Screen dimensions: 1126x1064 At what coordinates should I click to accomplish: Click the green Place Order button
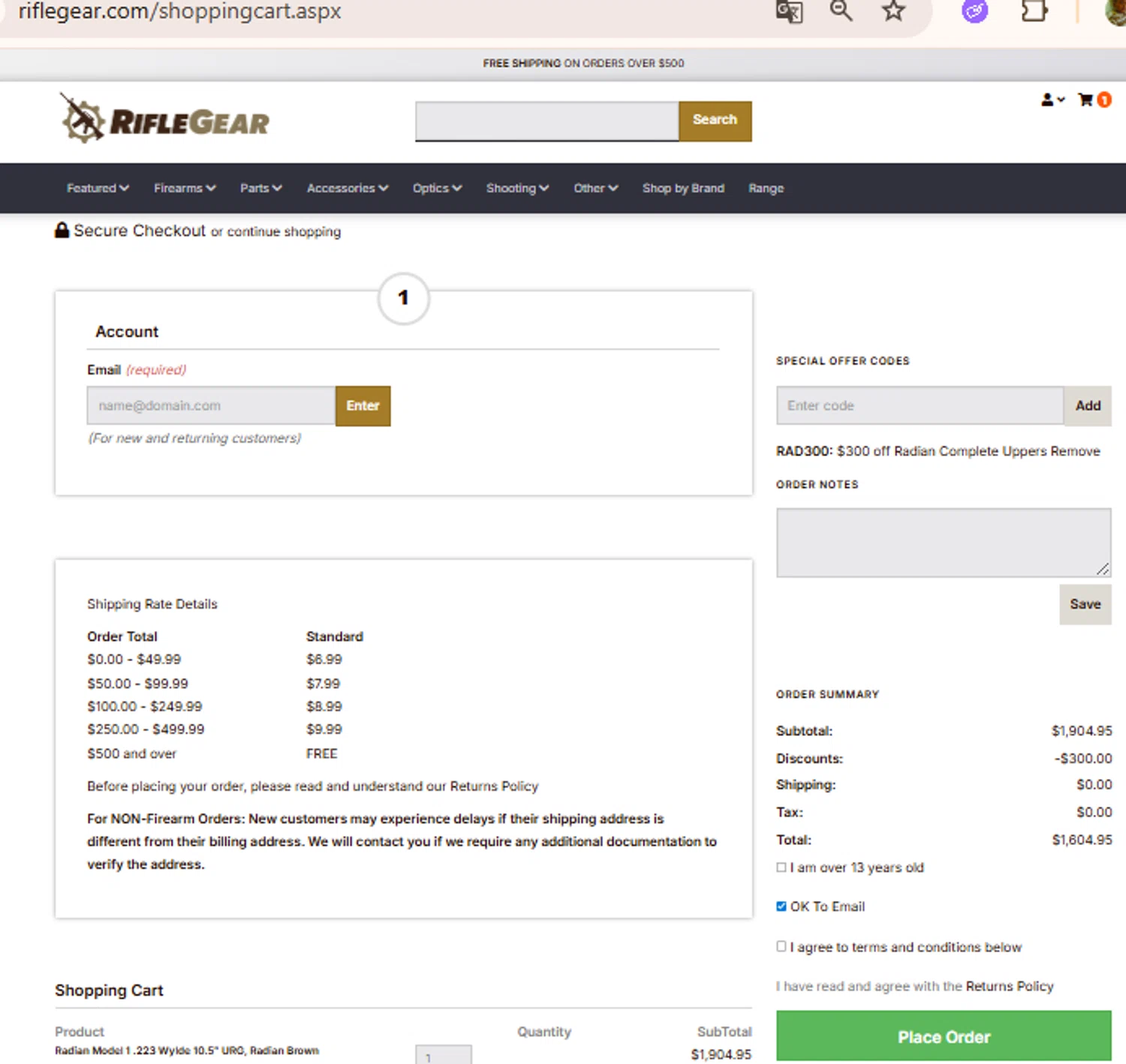click(944, 1036)
